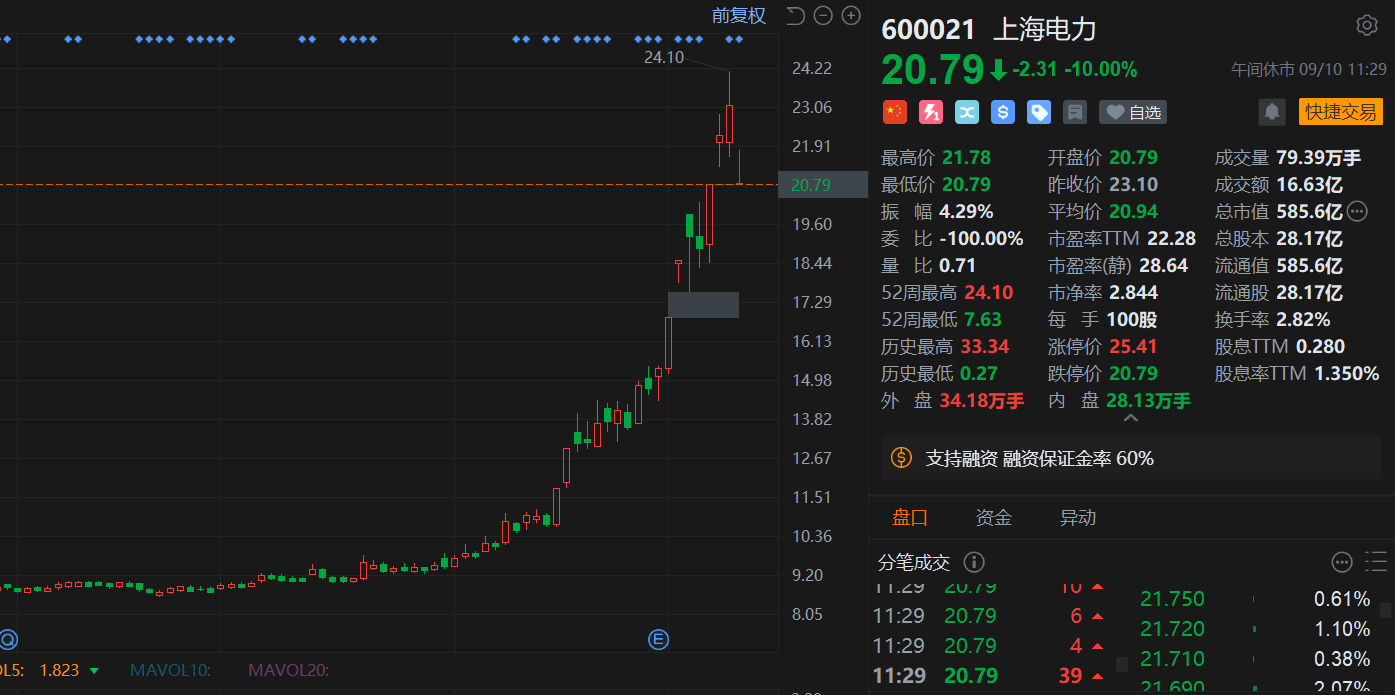Click info icon next to 分笔成交
The image size is (1395, 695).
point(974,562)
